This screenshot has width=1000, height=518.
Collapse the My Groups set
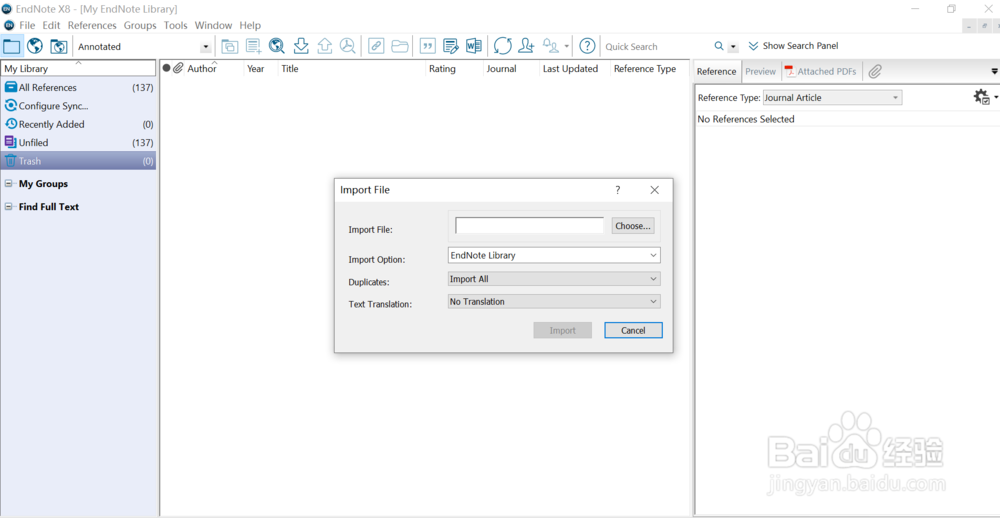[x=9, y=184]
